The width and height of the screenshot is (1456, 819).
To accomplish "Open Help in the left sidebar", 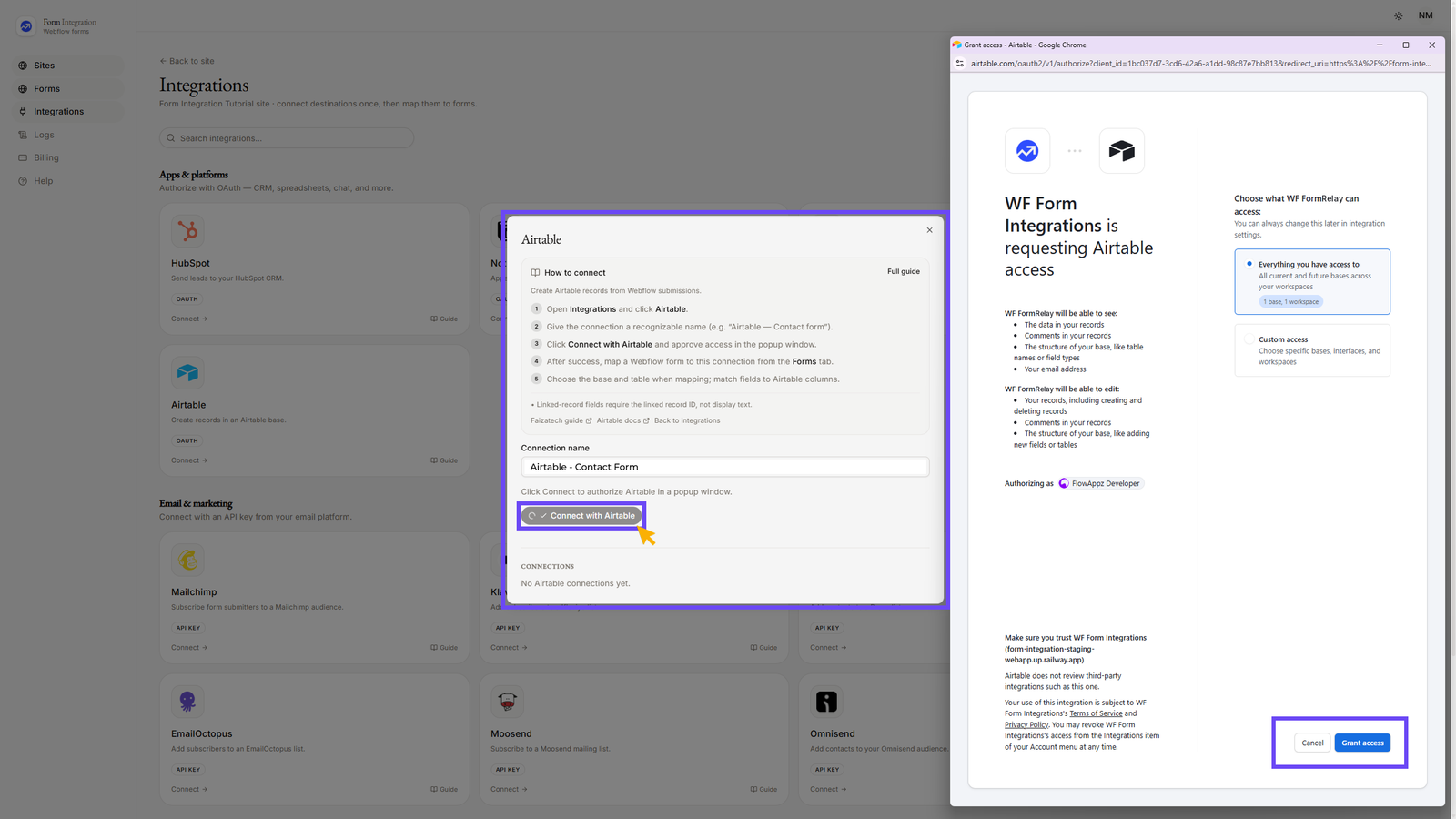I will pos(68,180).
